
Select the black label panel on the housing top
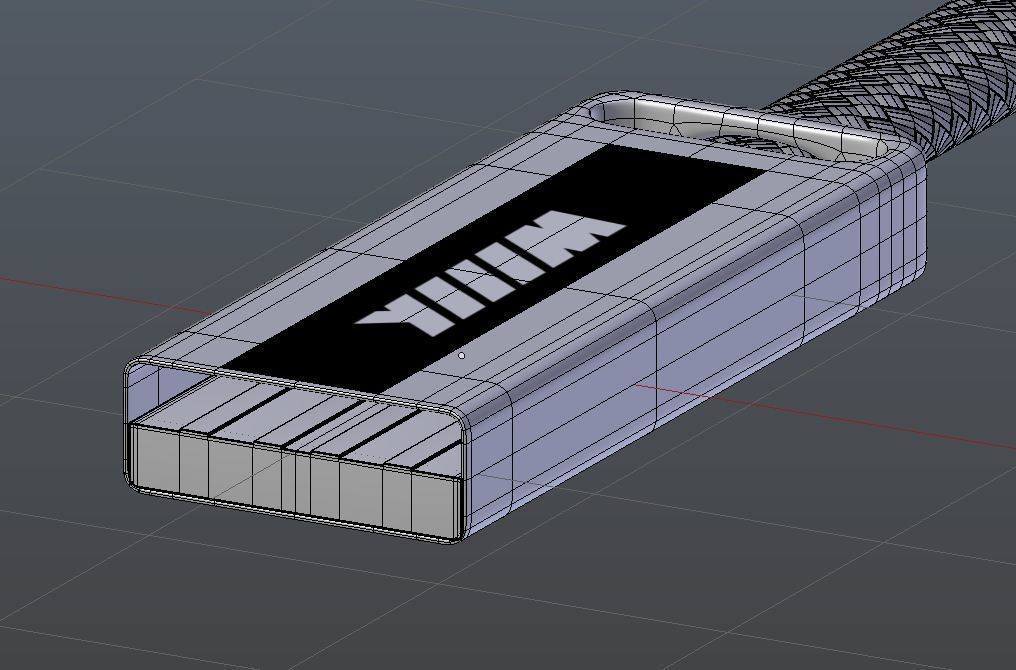(494, 269)
